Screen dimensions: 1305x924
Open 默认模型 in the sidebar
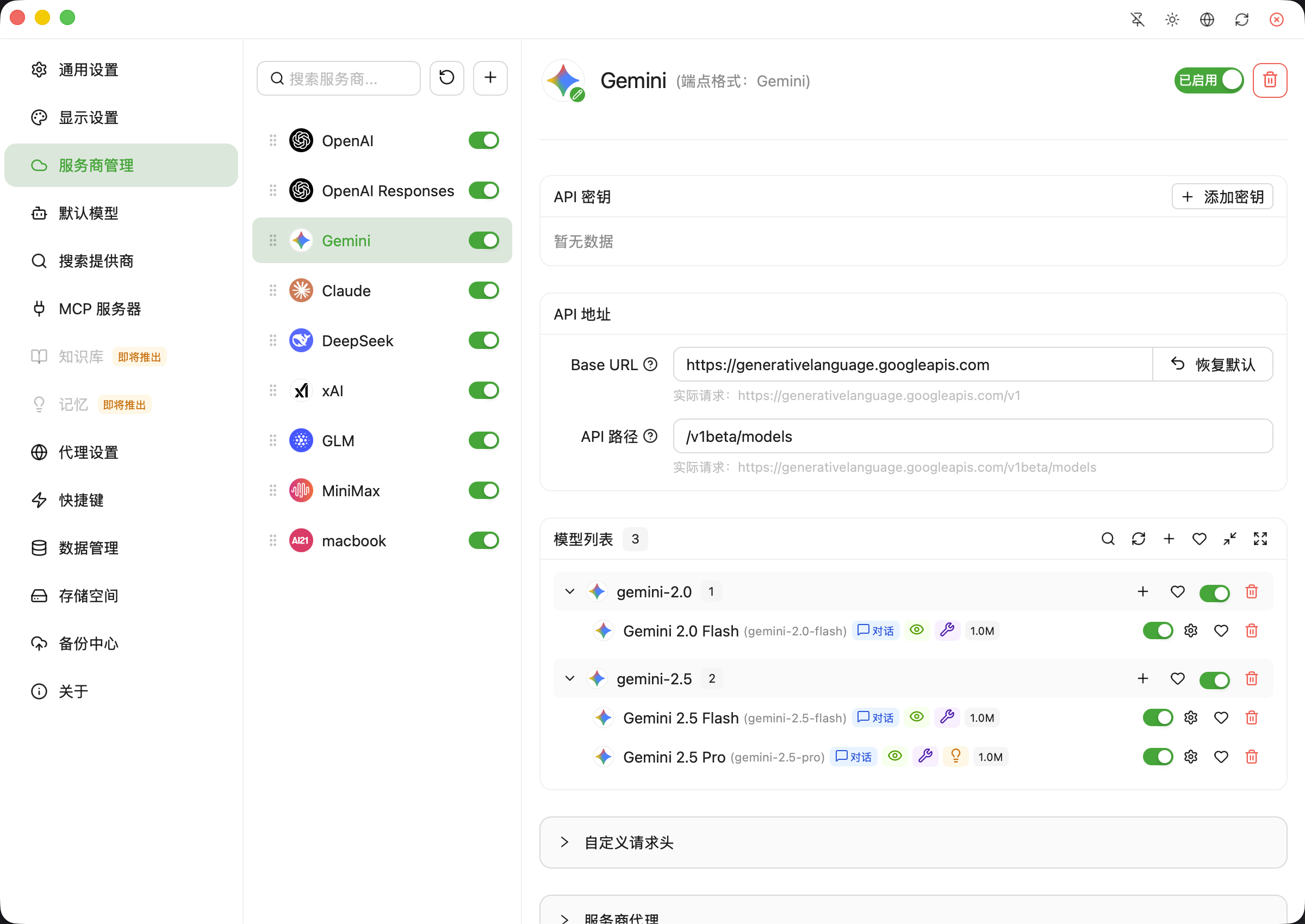pyautogui.click(x=88, y=213)
